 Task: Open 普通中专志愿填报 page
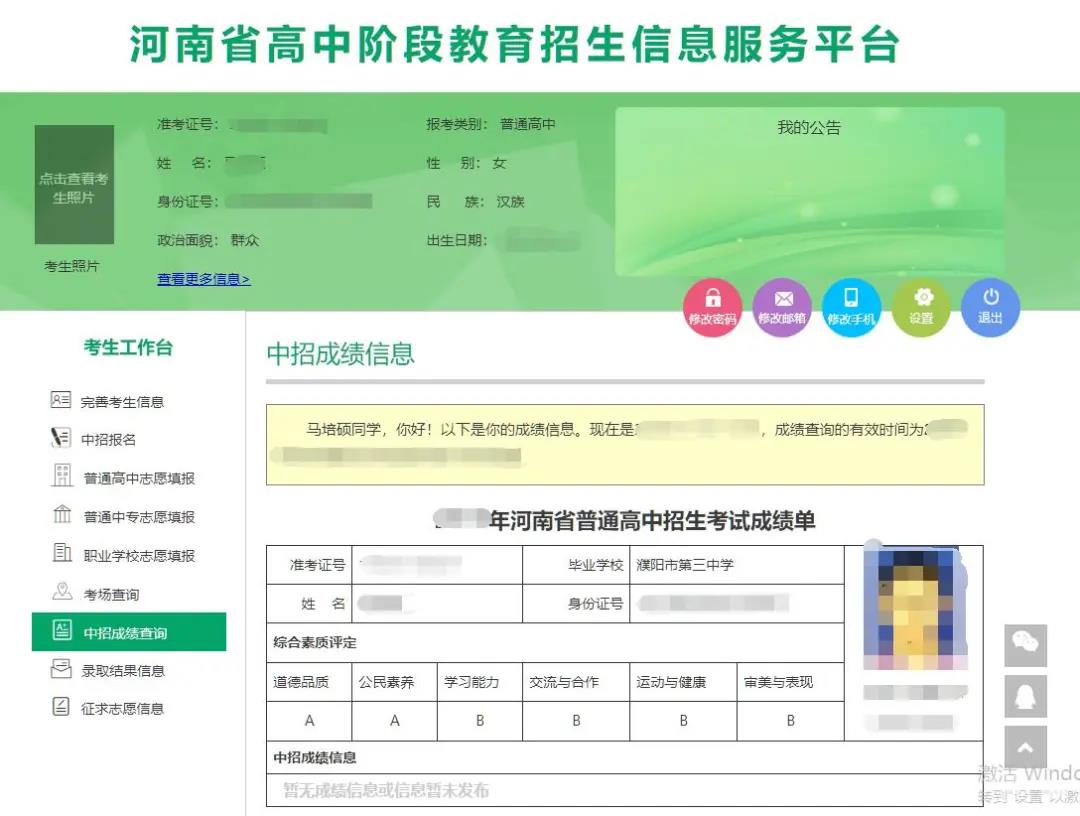tap(138, 517)
